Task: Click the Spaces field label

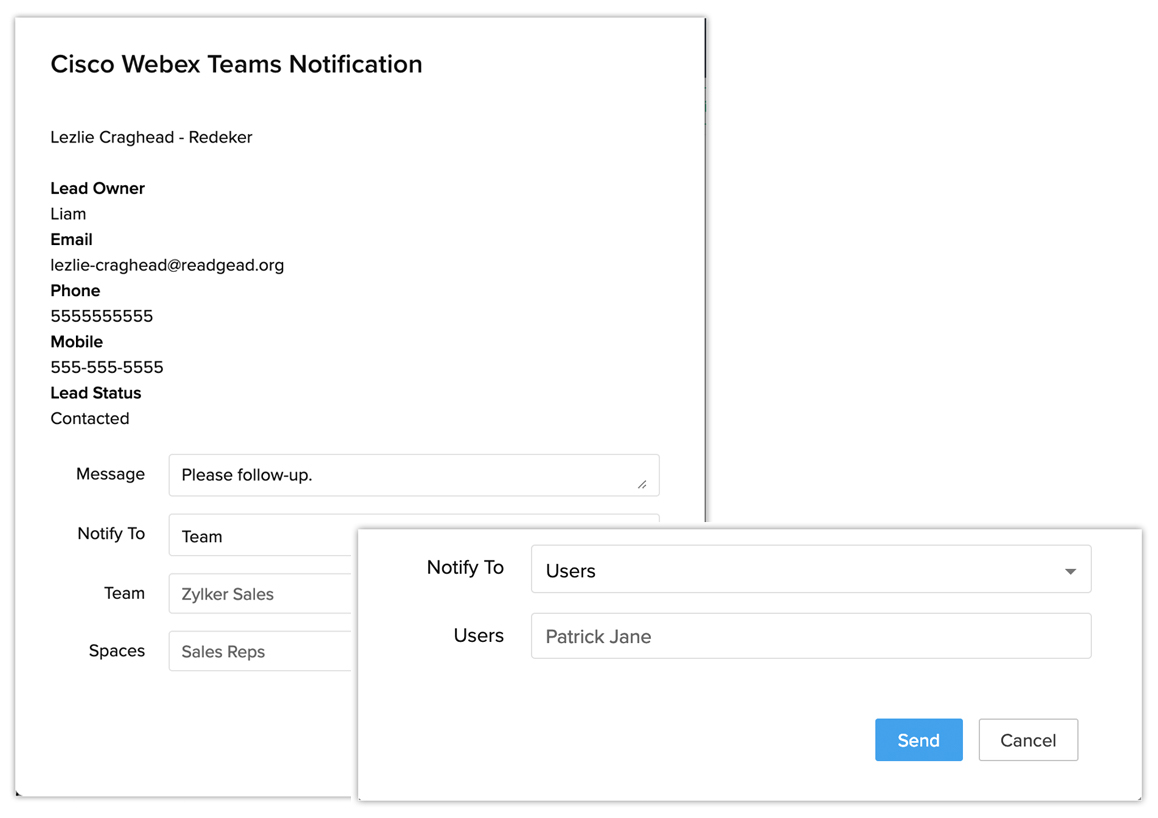Action: click(x=117, y=651)
